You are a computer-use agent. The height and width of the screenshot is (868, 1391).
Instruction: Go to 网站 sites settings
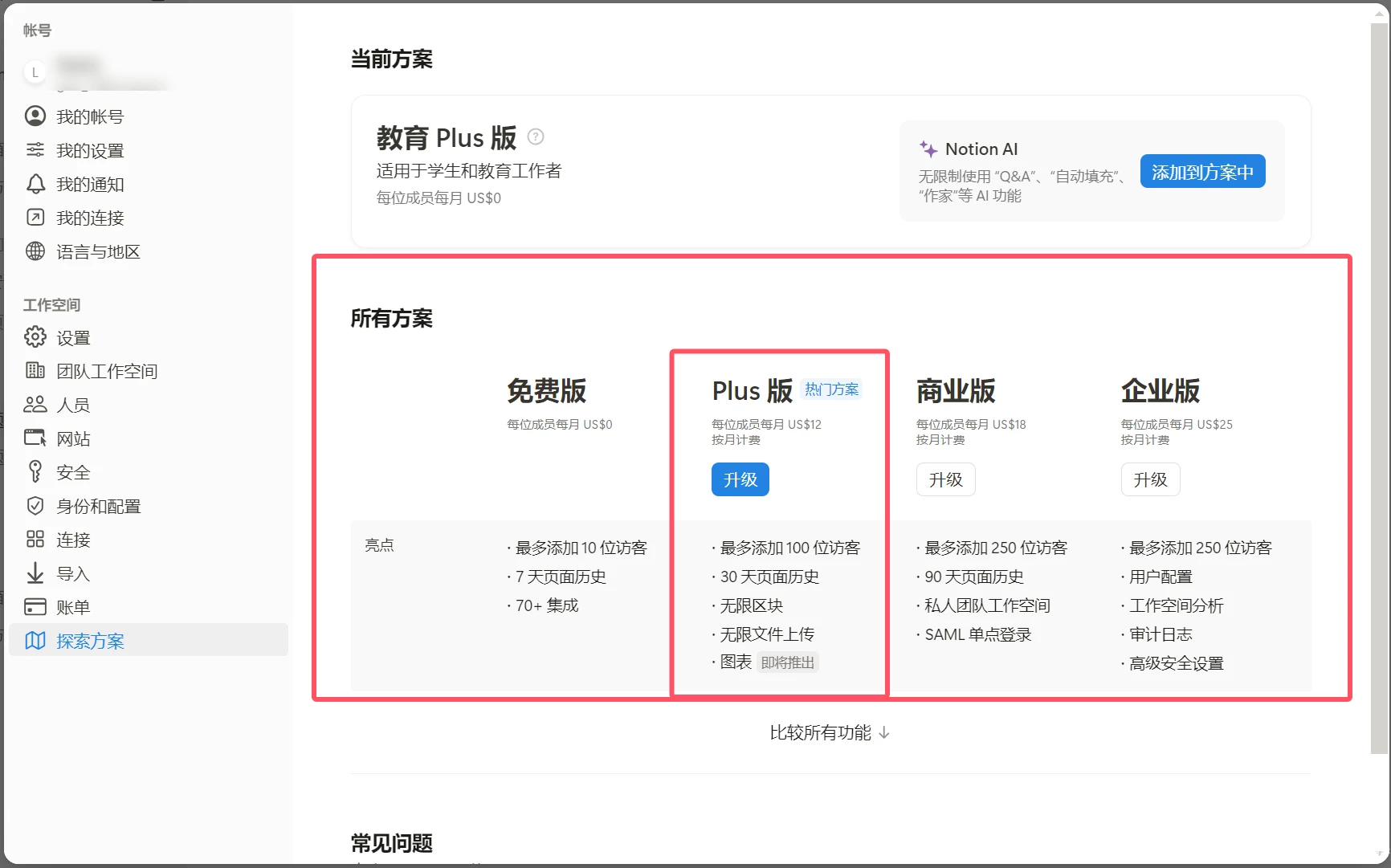point(73,438)
